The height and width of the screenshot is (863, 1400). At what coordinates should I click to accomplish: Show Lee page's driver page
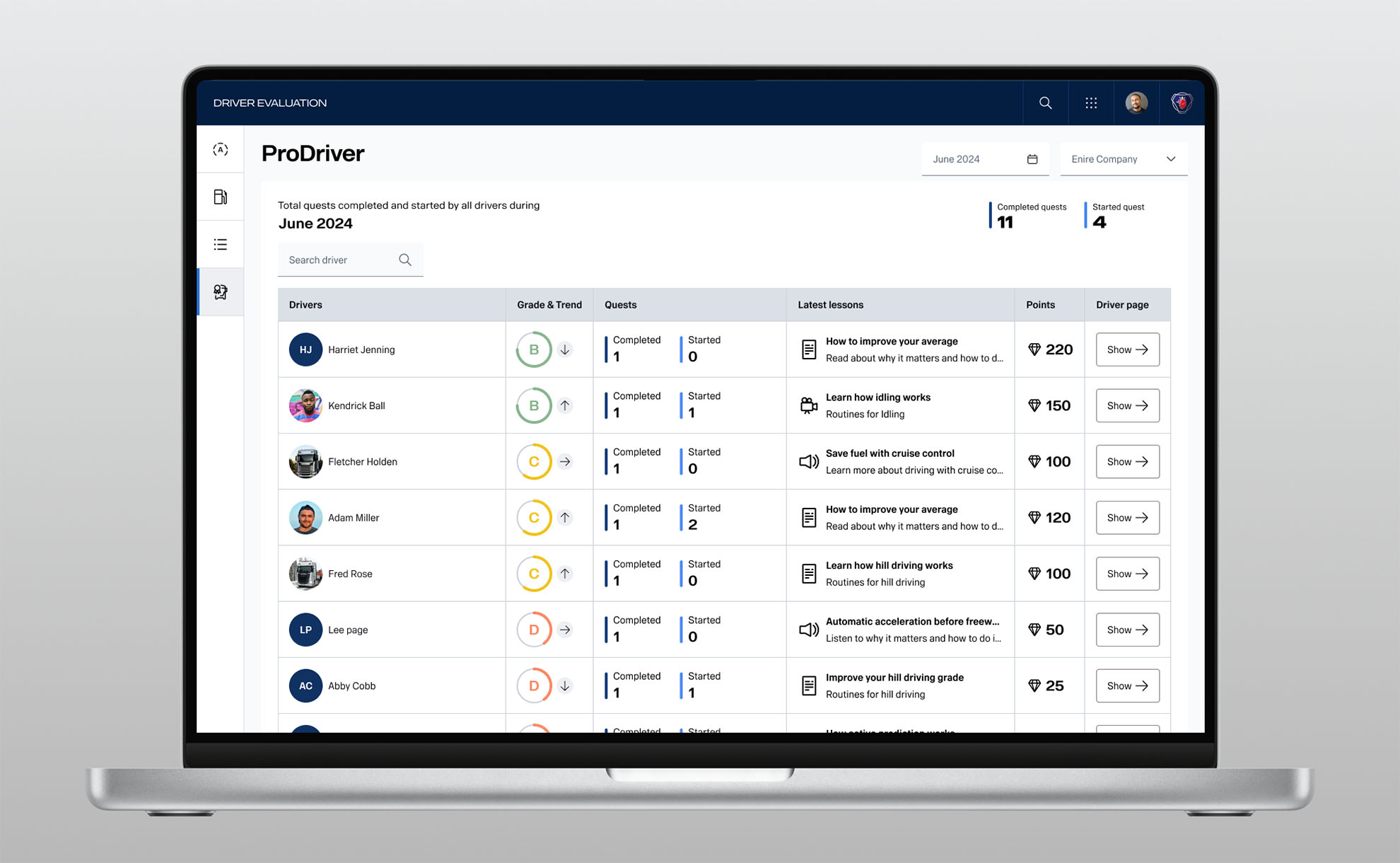click(1127, 630)
